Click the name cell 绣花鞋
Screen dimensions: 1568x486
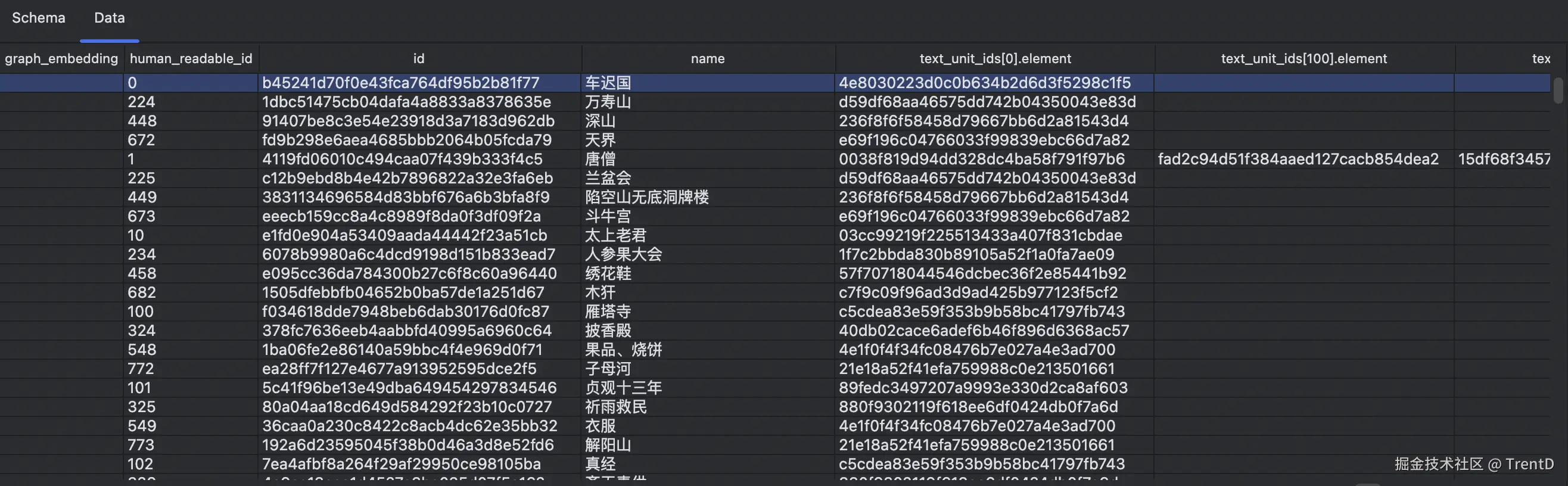[708, 273]
